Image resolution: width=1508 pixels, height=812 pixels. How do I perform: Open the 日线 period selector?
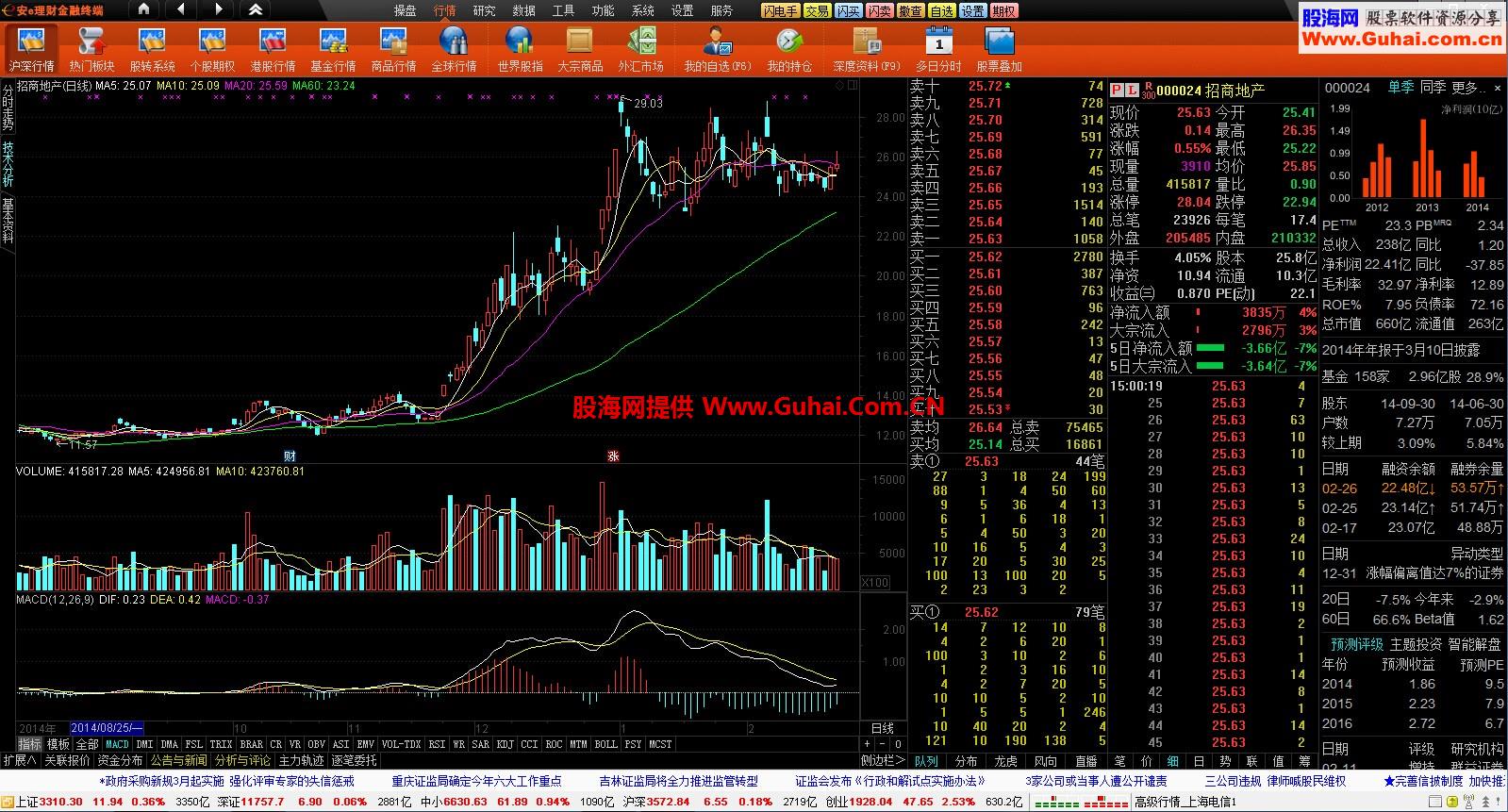(882, 728)
